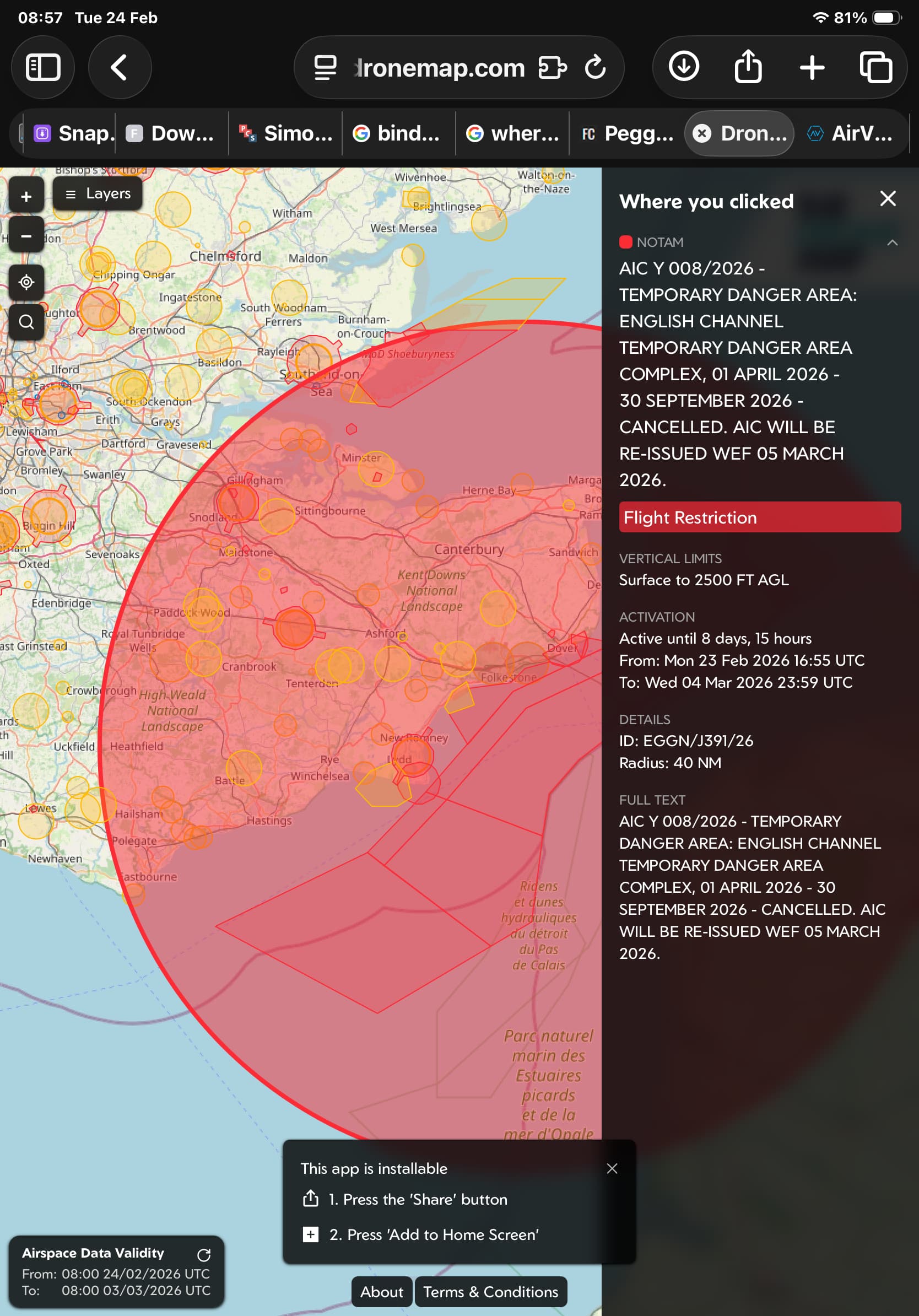Switch to the Pegg... tab
Screen dimensions: 919x1316
[627, 133]
